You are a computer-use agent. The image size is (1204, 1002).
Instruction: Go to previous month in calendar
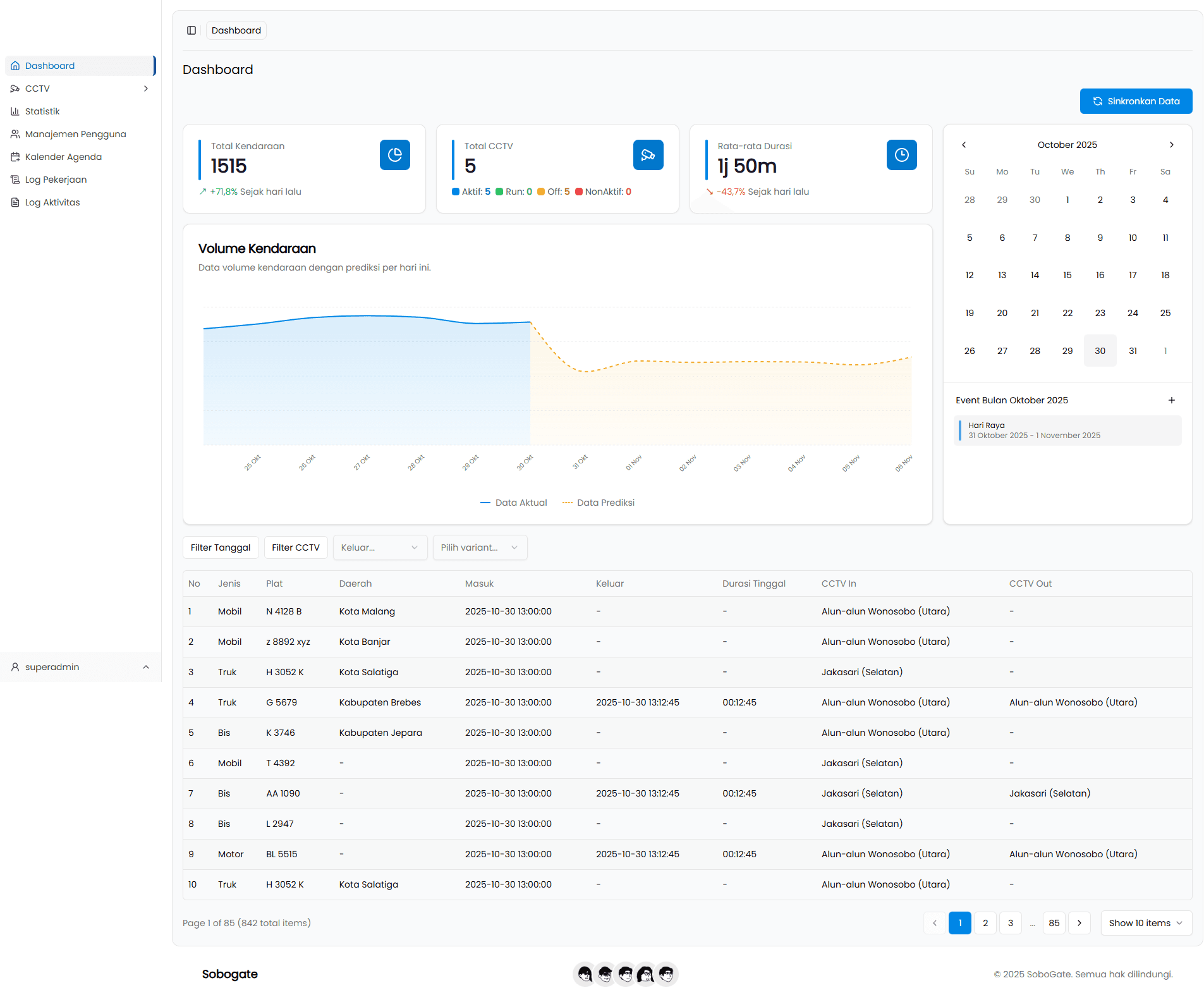964,145
